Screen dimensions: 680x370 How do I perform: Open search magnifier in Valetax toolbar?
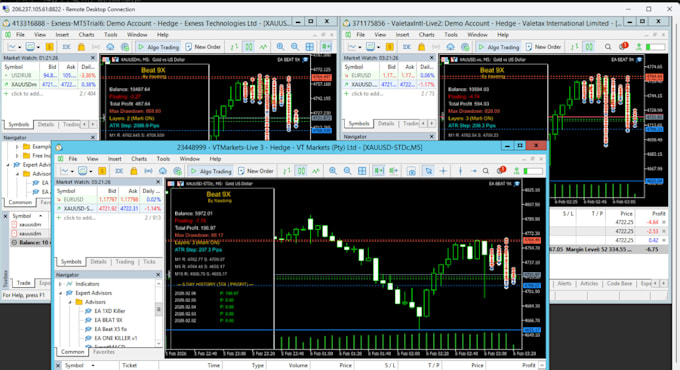pos(608,46)
